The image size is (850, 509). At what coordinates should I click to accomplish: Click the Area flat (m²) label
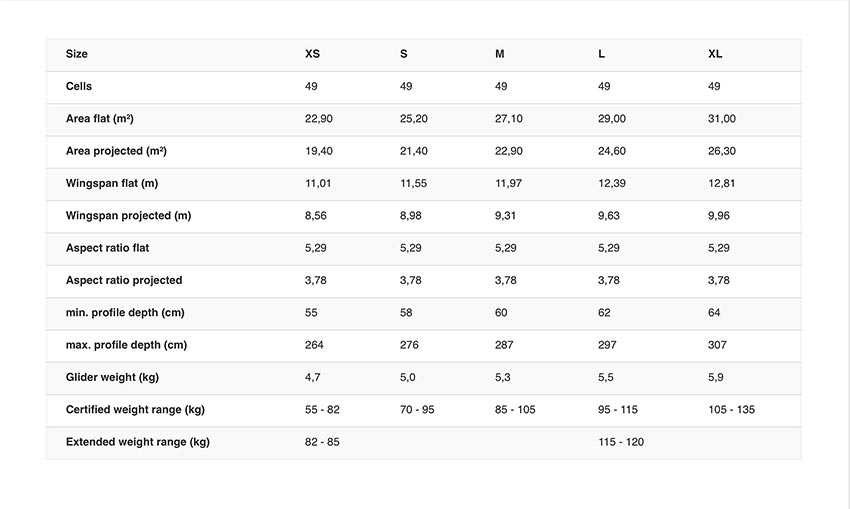pos(100,119)
